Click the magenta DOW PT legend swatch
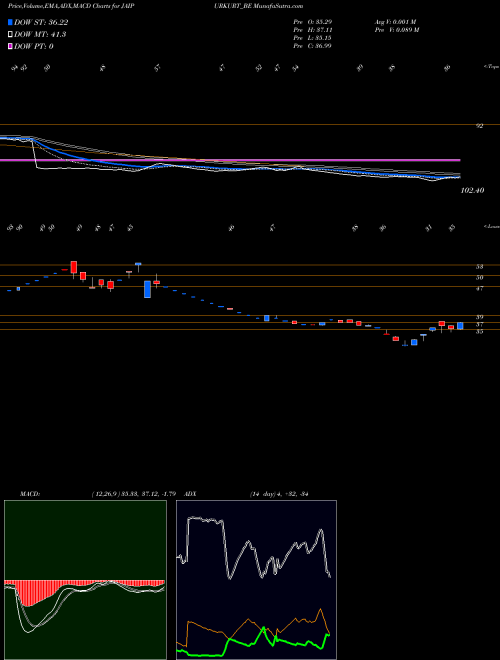 tap(11, 46)
